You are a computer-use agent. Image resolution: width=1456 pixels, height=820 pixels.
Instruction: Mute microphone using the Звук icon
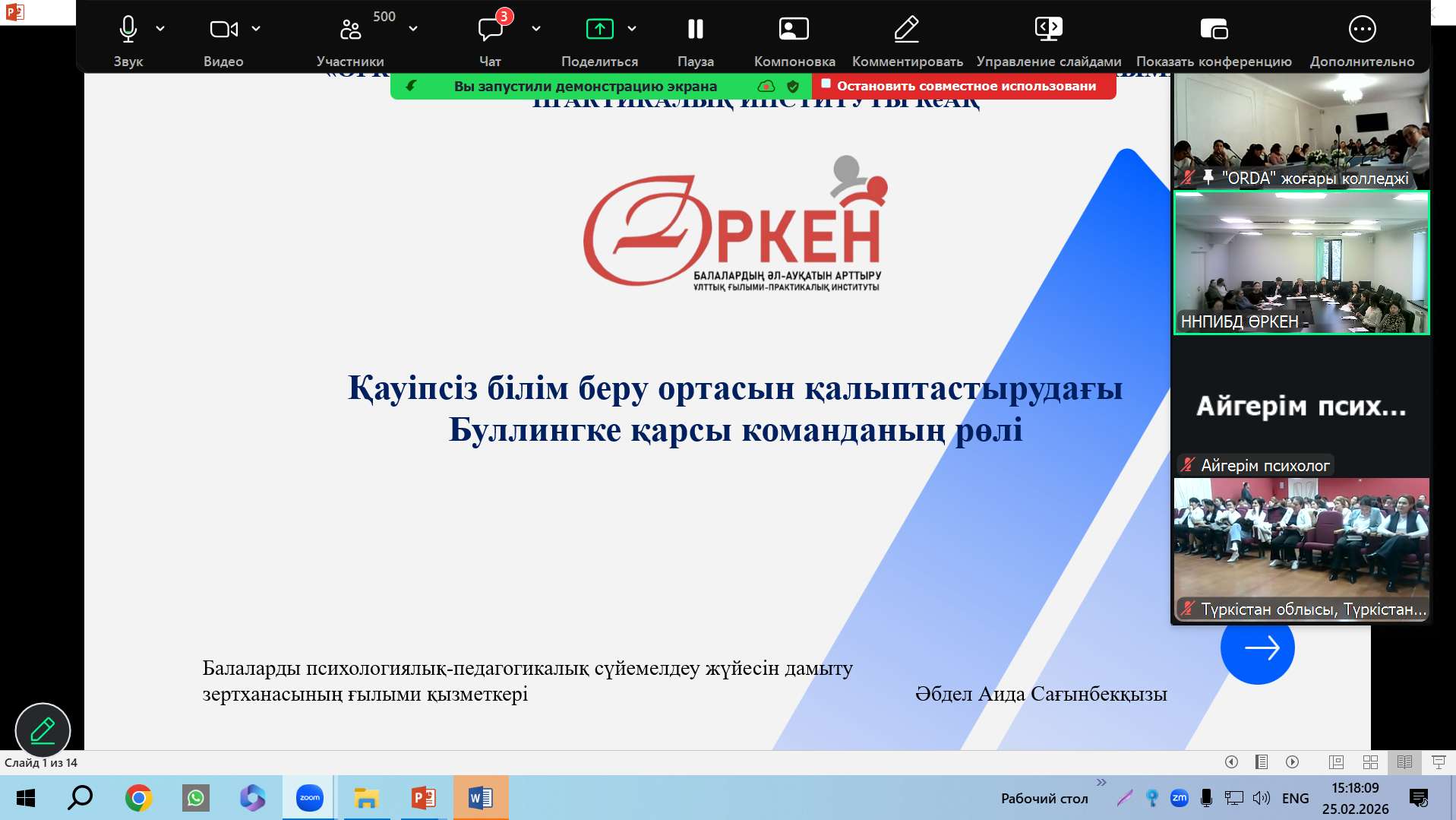coord(128,29)
